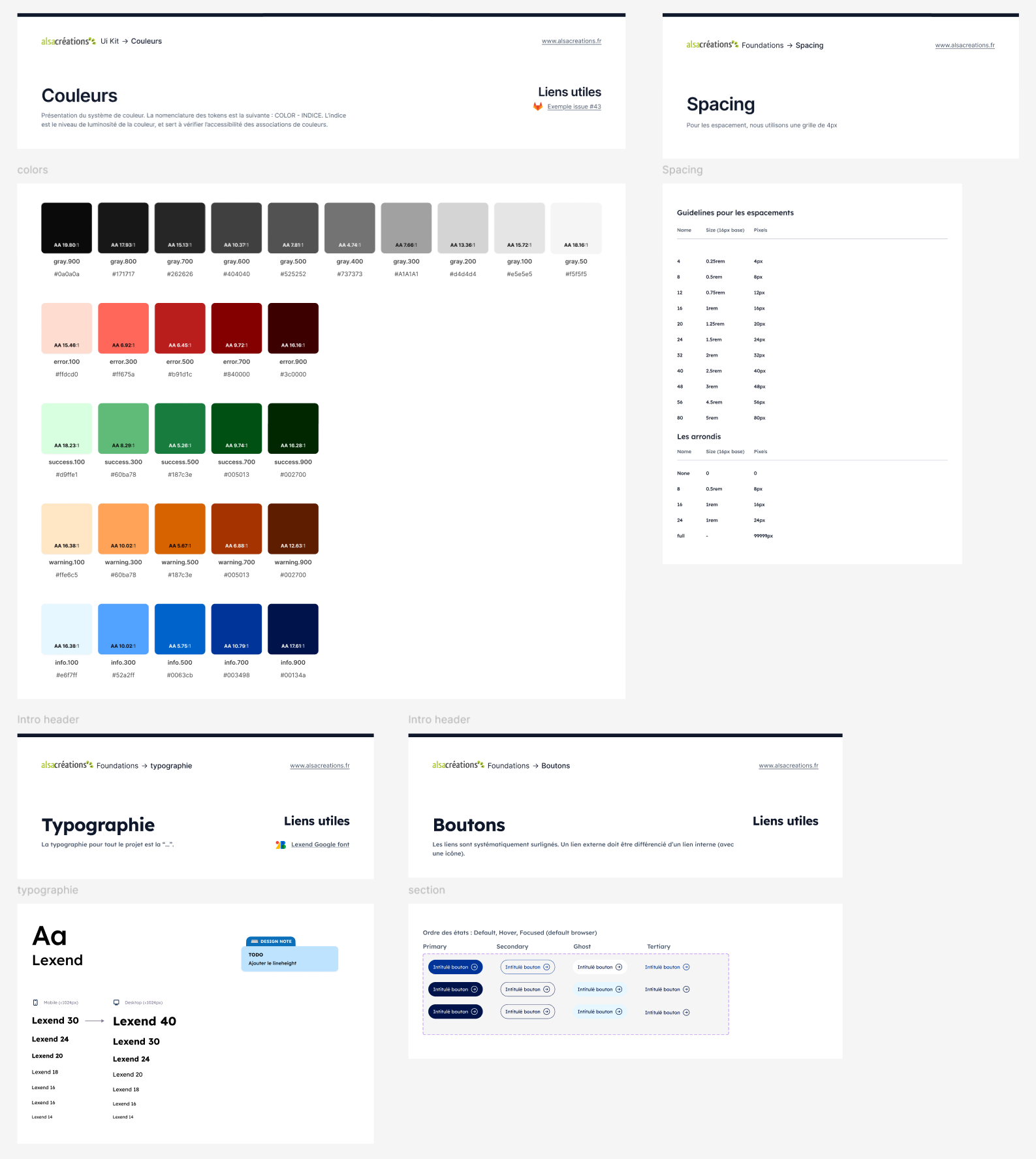
Task: Click the Secondary hover-state Intitulé bouton button
Action: (x=527, y=989)
